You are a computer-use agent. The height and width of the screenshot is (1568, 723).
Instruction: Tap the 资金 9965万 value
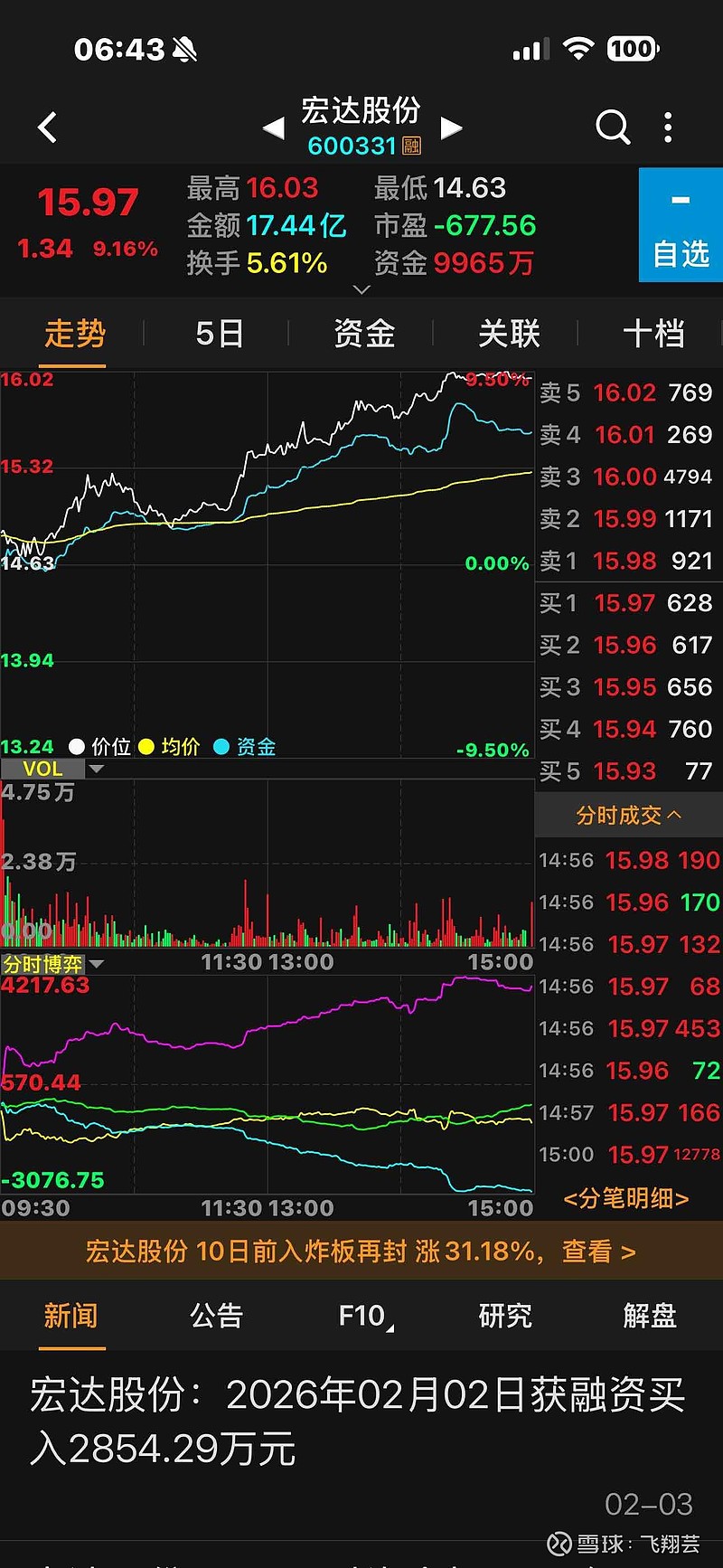pos(484,263)
